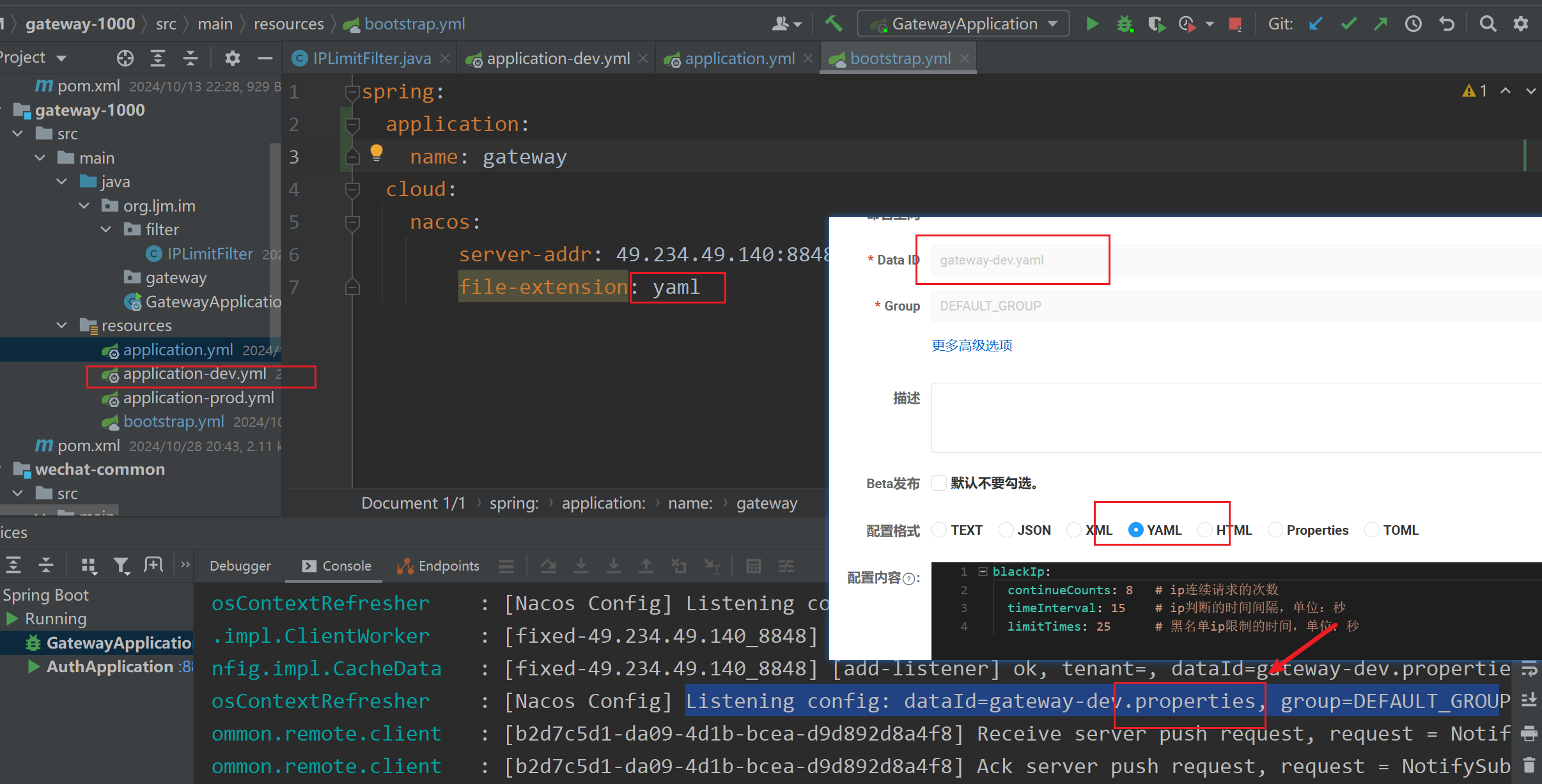The width and height of the screenshot is (1542, 784).
Task: Click 更多高级选项 link
Action: tap(972, 346)
